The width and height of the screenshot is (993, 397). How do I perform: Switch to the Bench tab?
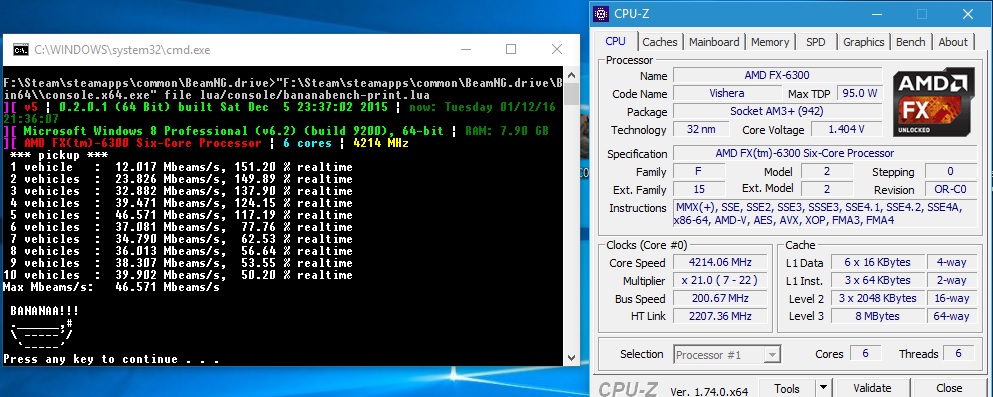click(x=911, y=42)
